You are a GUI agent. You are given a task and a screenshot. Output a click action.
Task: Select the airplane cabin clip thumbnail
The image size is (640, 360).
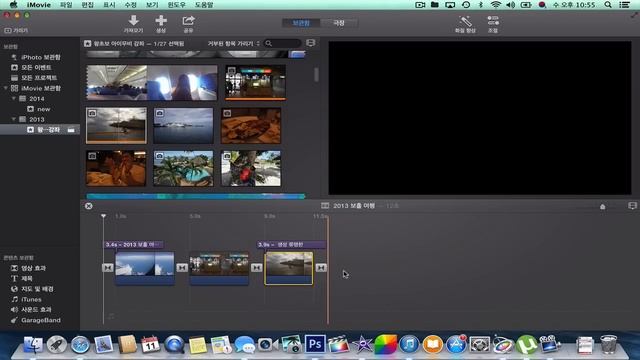(x=152, y=82)
